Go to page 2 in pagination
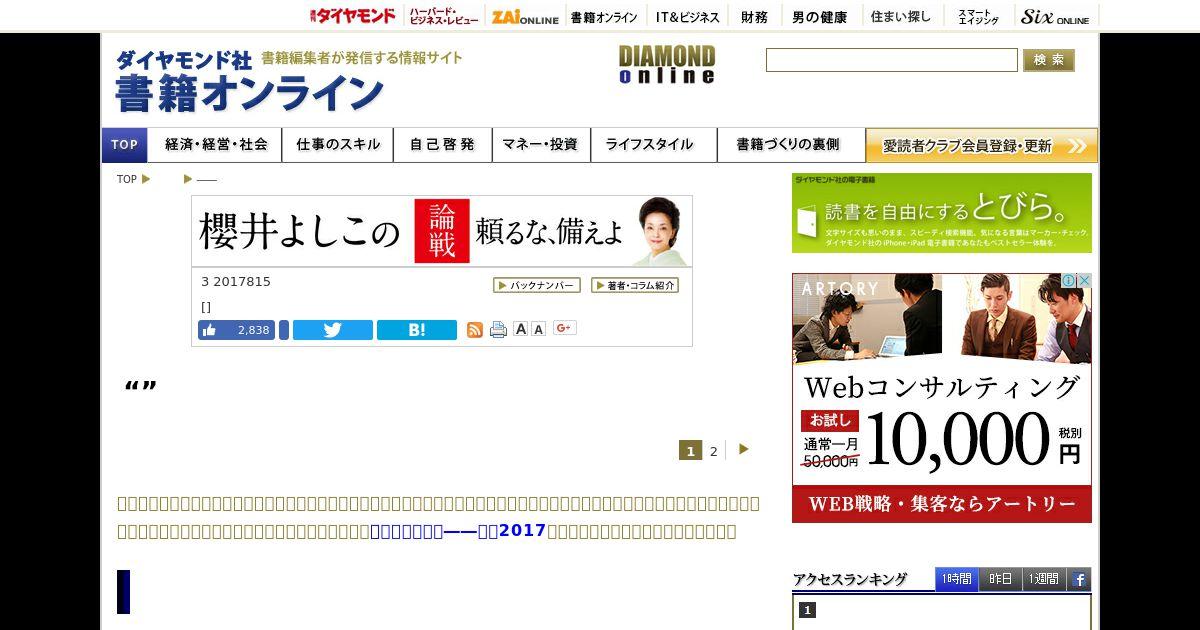Viewport: 1200px width, 630px height. pos(713,451)
